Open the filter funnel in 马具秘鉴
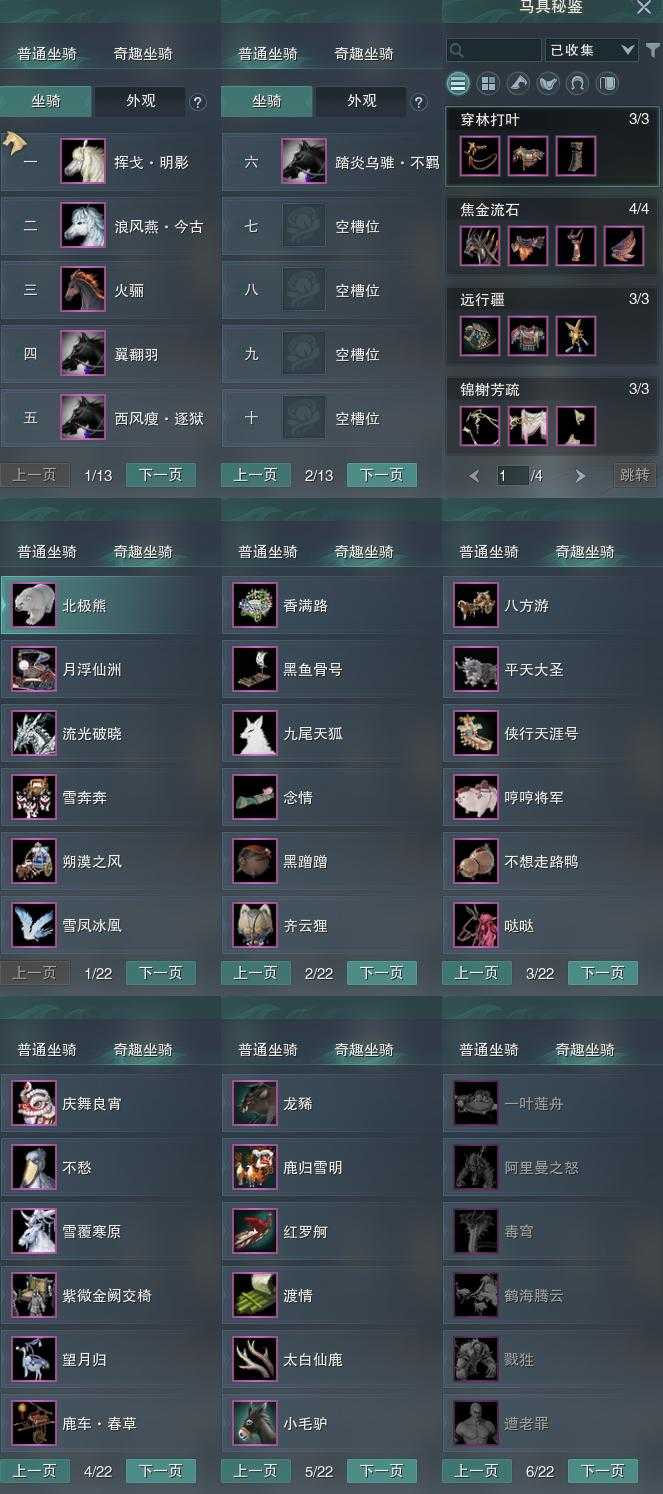663x1494 pixels. click(653, 50)
